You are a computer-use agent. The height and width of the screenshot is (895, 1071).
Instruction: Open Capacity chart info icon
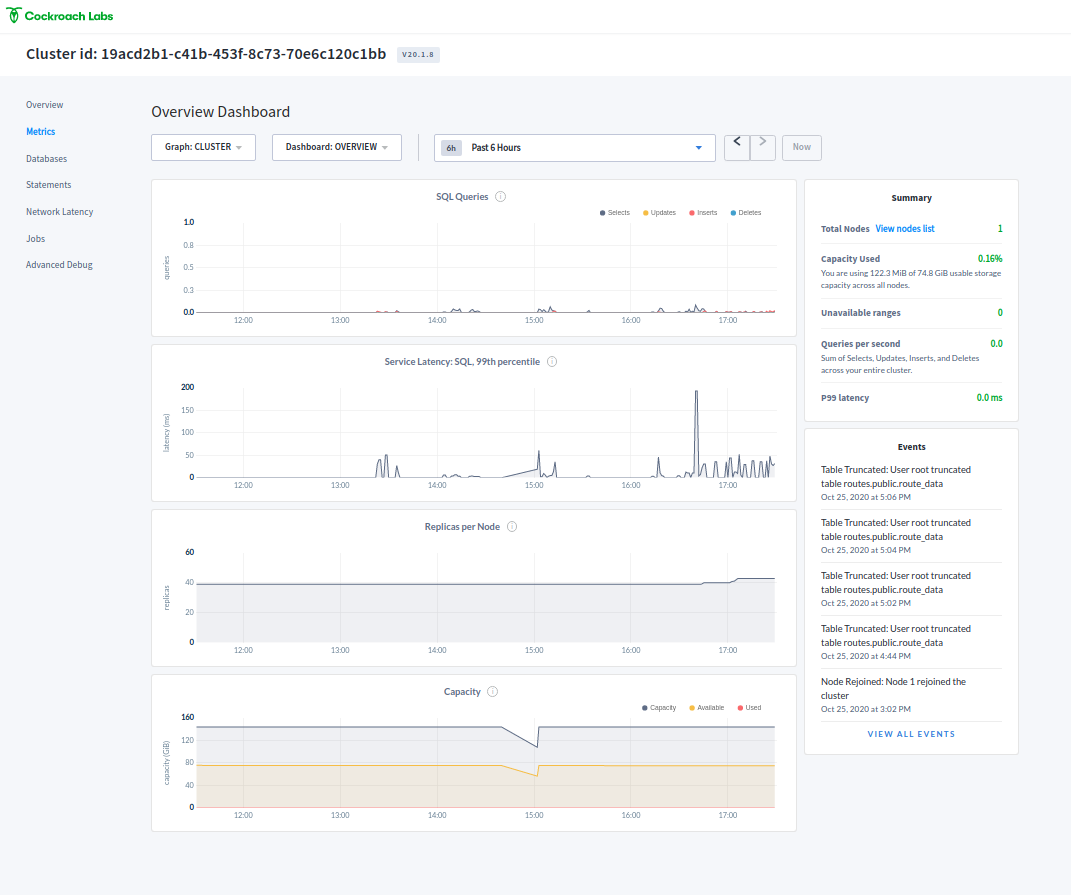pyautogui.click(x=492, y=692)
